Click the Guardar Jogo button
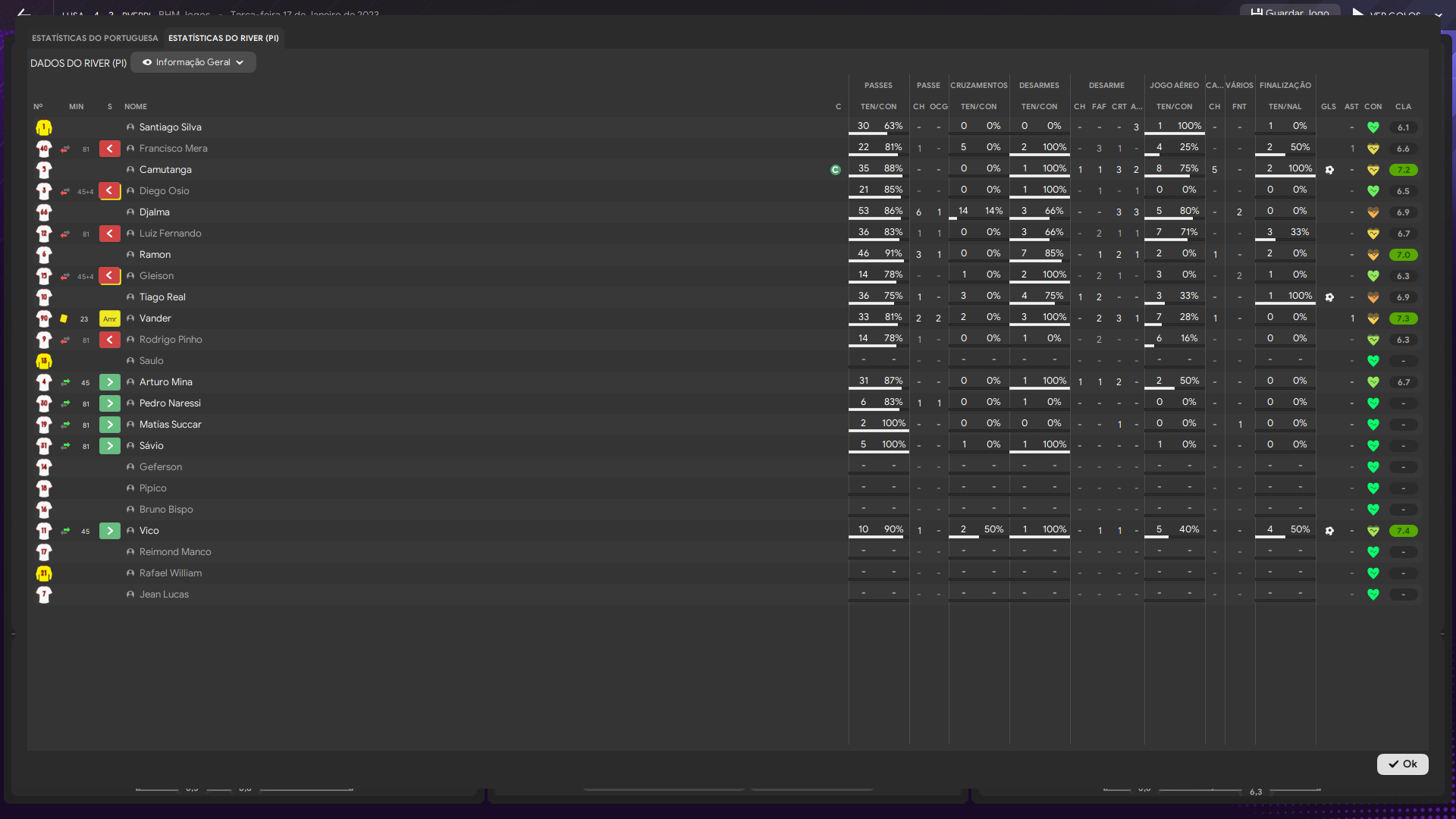This screenshot has width=1456, height=819. [x=1290, y=12]
